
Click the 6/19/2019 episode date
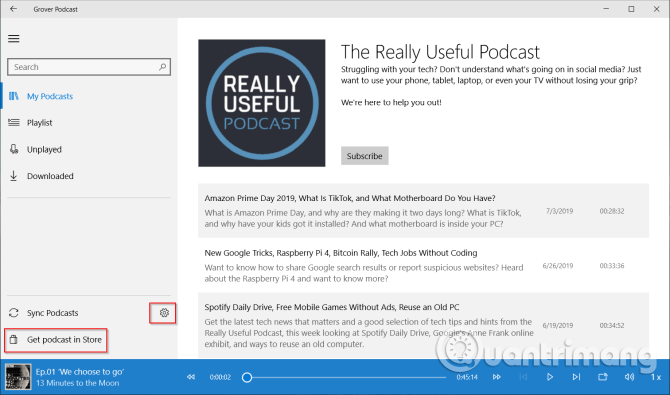click(558, 325)
